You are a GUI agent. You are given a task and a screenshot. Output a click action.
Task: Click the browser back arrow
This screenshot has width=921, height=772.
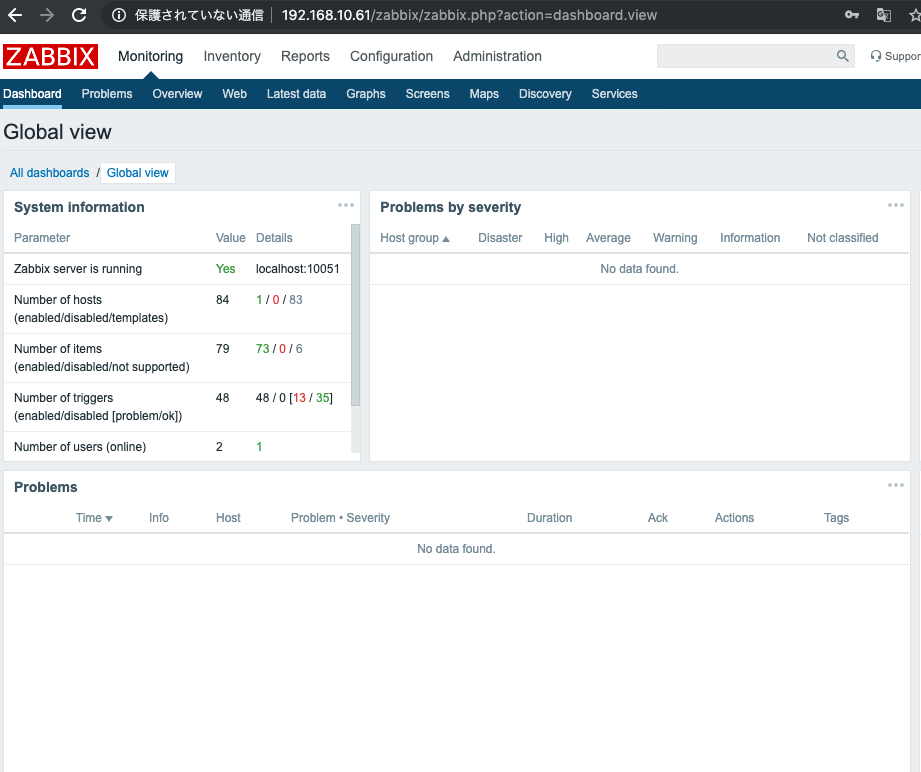[16, 15]
